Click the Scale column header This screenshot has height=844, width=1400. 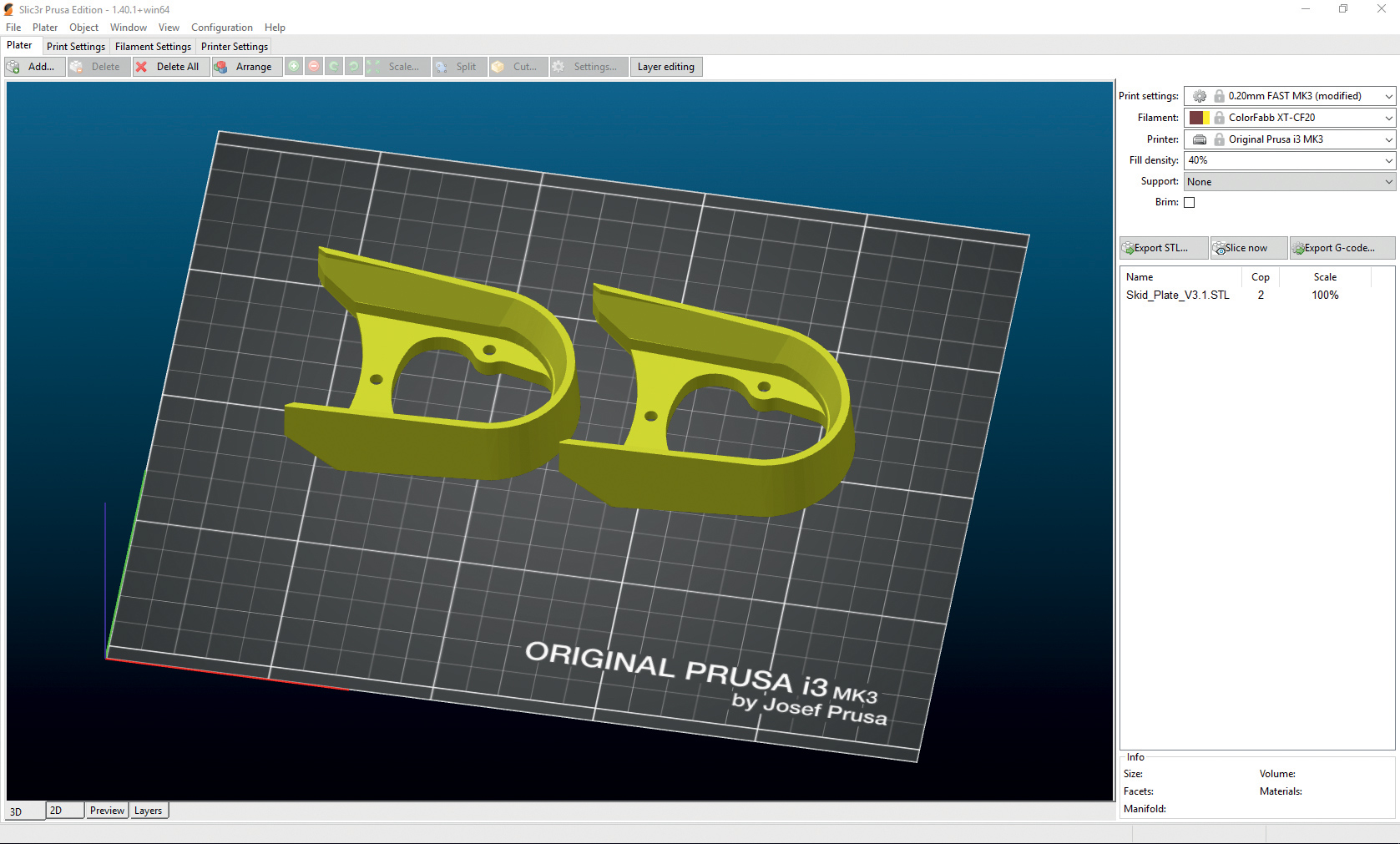pyautogui.click(x=1325, y=277)
